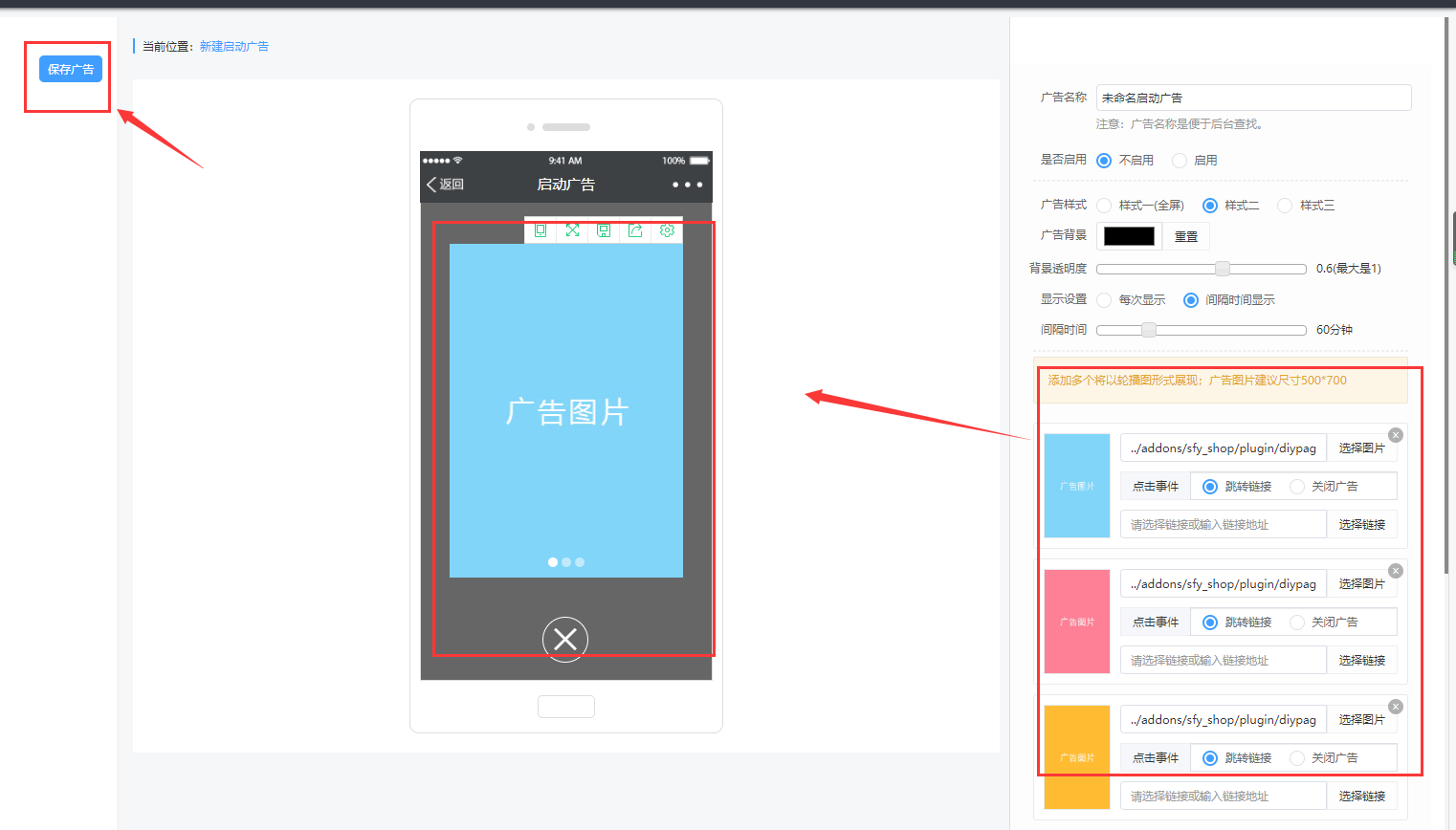This screenshot has width=1456, height=830.
Task: Click the mobile device icon in preview toolbar
Action: pyautogui.click(x=540, y=230)
